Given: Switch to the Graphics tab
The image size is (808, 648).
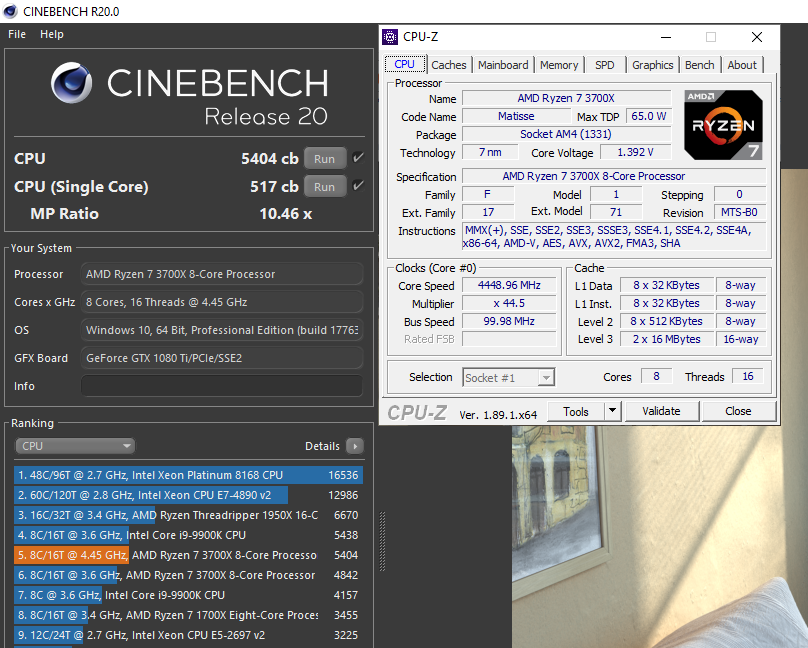Looking at the screenshot, I should (652, 65).
